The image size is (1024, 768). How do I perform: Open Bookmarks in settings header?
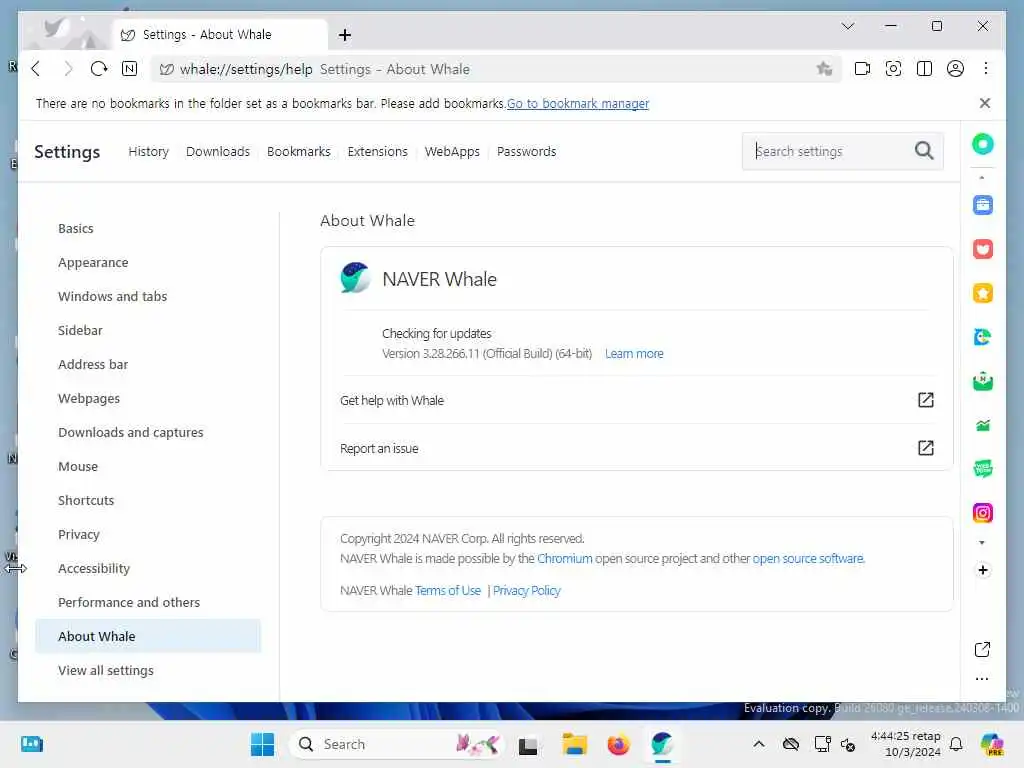point(298,152)
